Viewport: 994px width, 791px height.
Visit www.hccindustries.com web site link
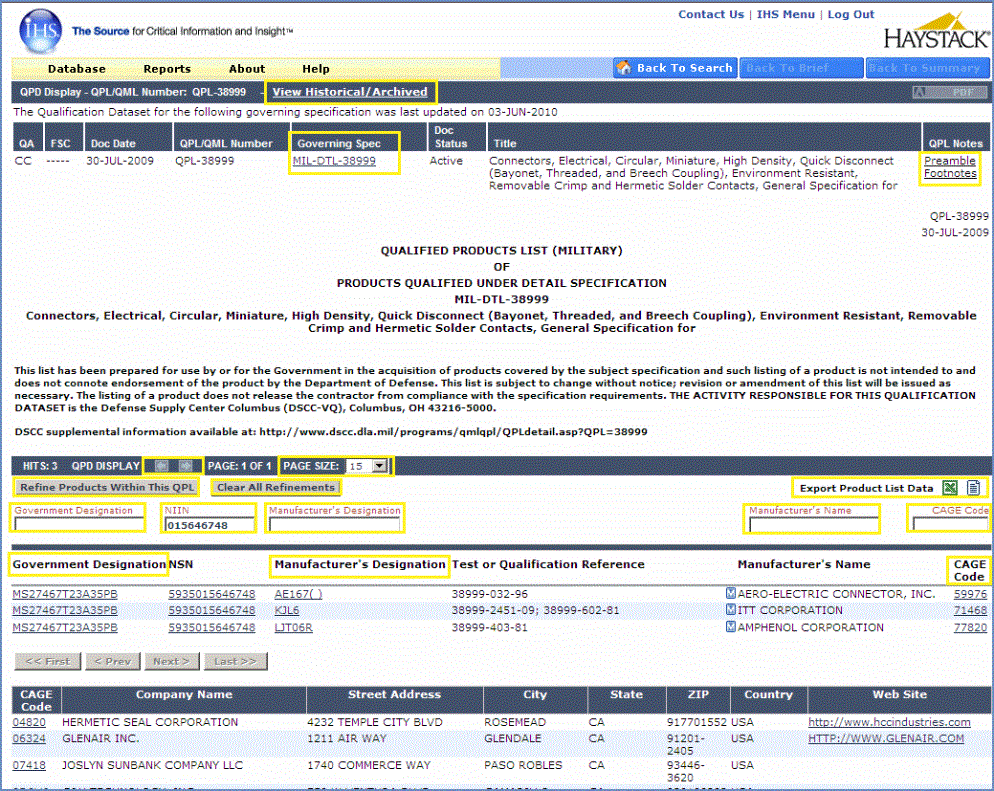[x=889, y=722]
